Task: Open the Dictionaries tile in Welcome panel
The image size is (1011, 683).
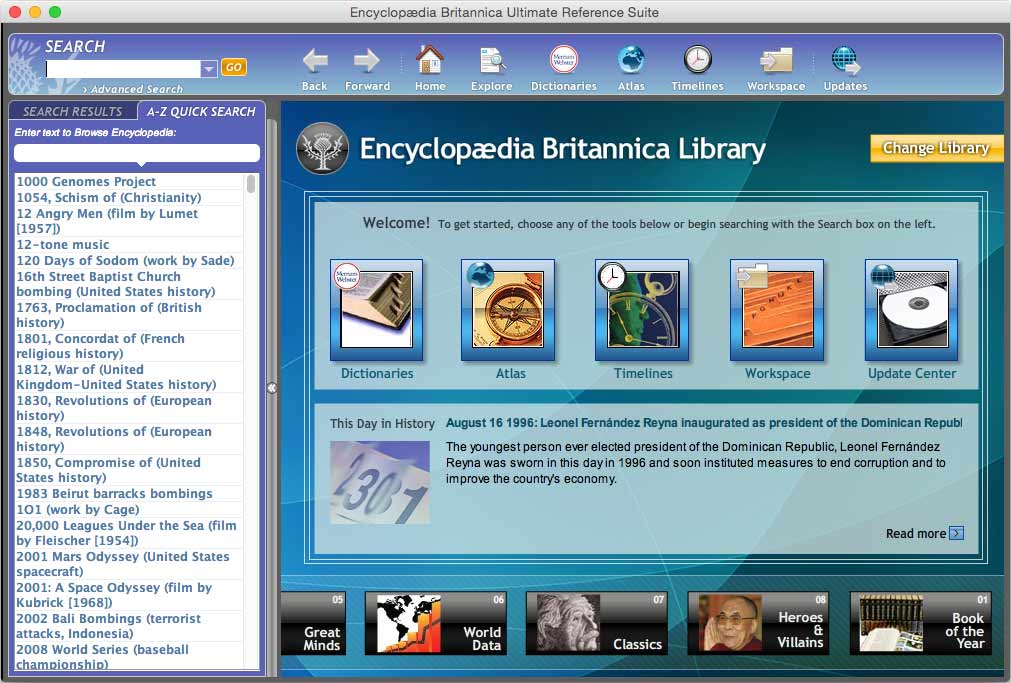Action: coord(377,310)
